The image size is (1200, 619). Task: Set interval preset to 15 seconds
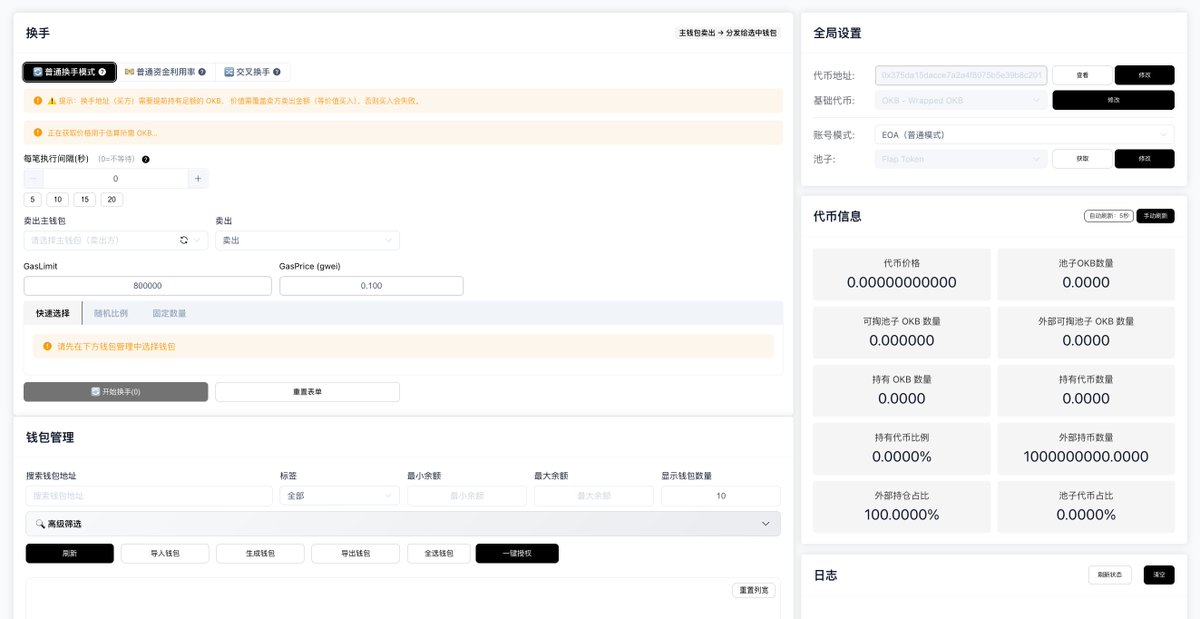click(x=85, y=199)
